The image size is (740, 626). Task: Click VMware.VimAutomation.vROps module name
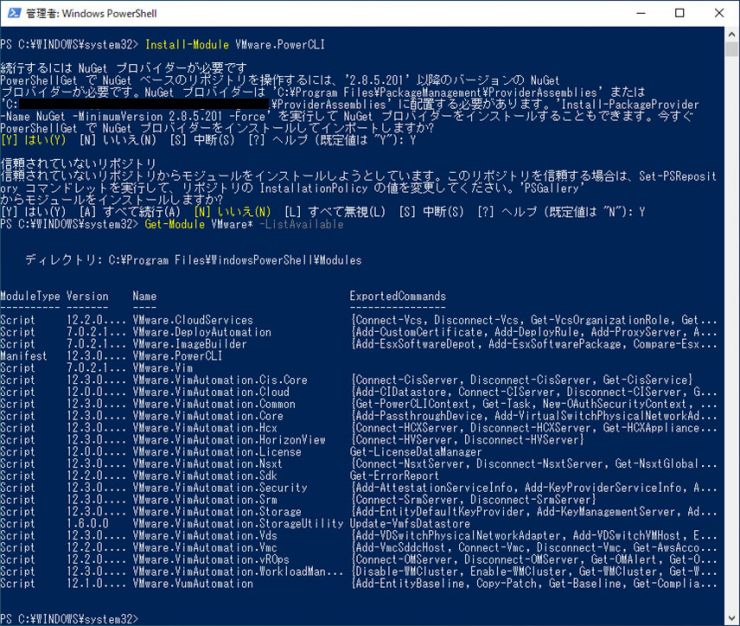coord(211,560)
